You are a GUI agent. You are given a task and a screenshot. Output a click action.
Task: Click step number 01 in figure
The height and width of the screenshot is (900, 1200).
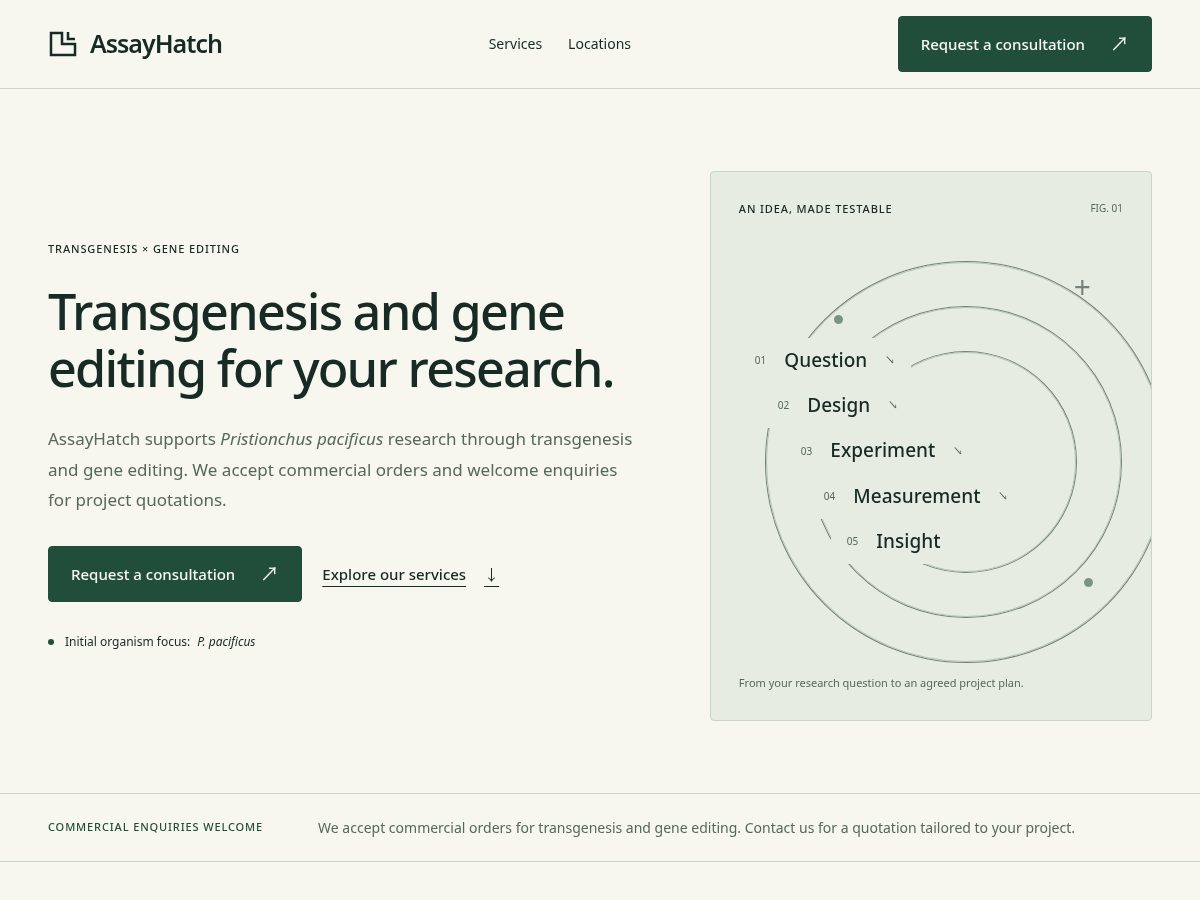click(760, 360)
